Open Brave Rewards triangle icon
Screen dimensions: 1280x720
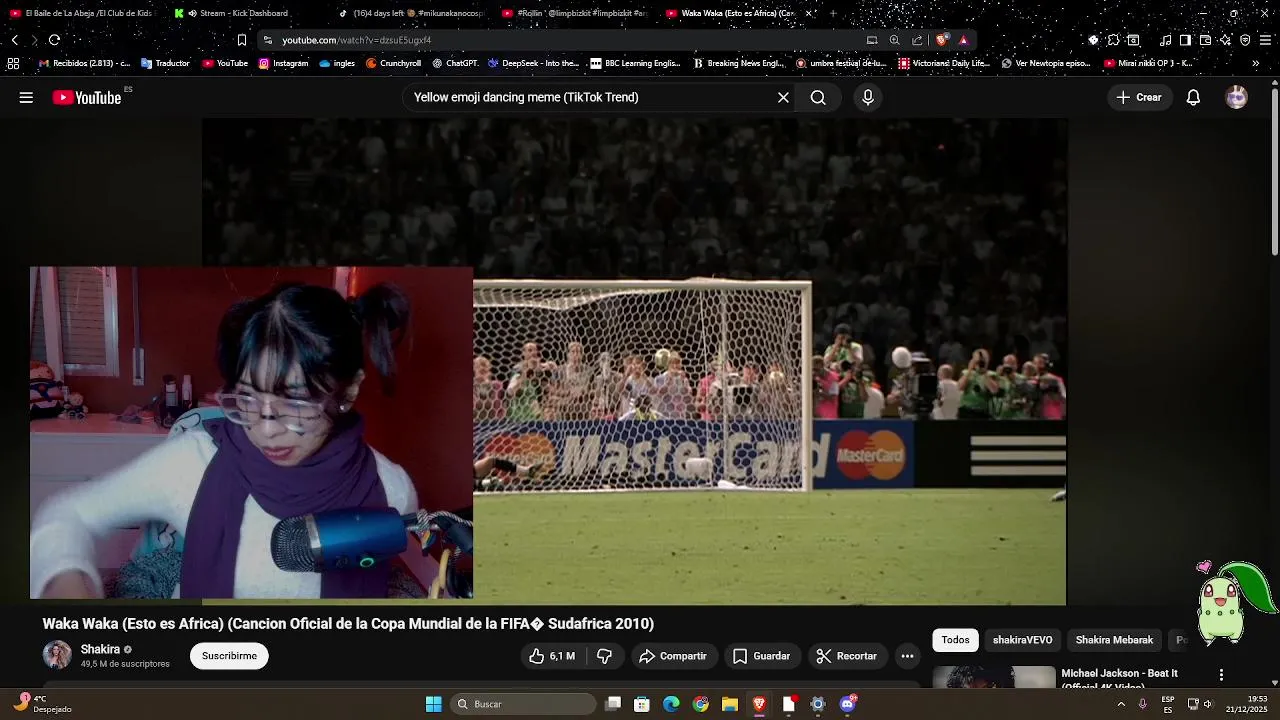click(x=963, y=40)
